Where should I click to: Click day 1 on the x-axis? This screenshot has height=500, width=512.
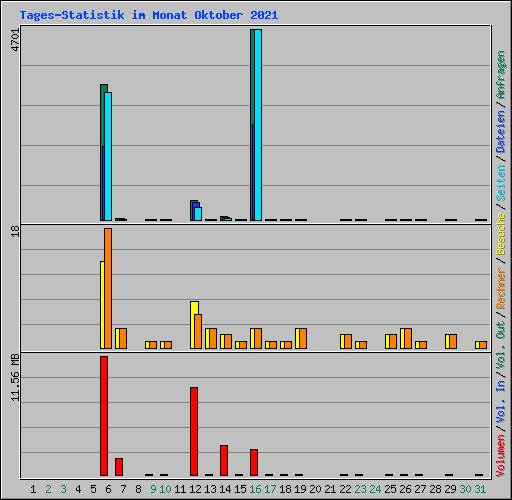pyautogui.click(x=33, y=489)
